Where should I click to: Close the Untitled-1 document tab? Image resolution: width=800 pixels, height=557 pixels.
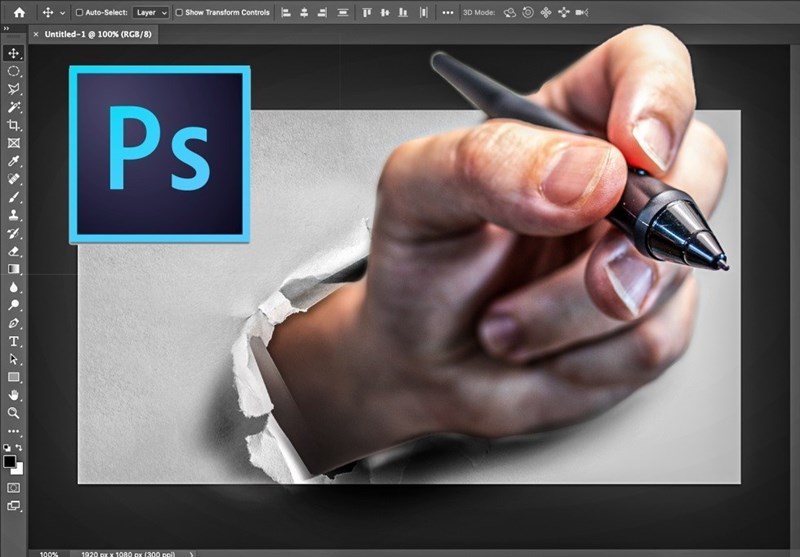(36, 34)
